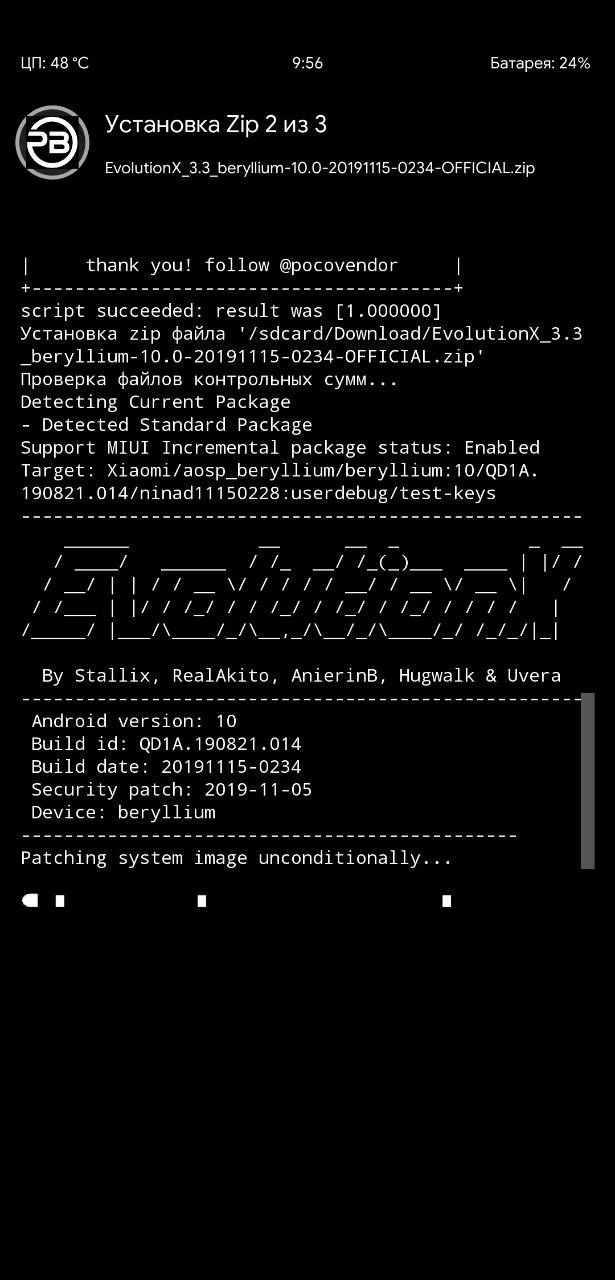Tap 'Detecting Current Package' log line
Screen dimensions: 615x1280
point(156,402)
